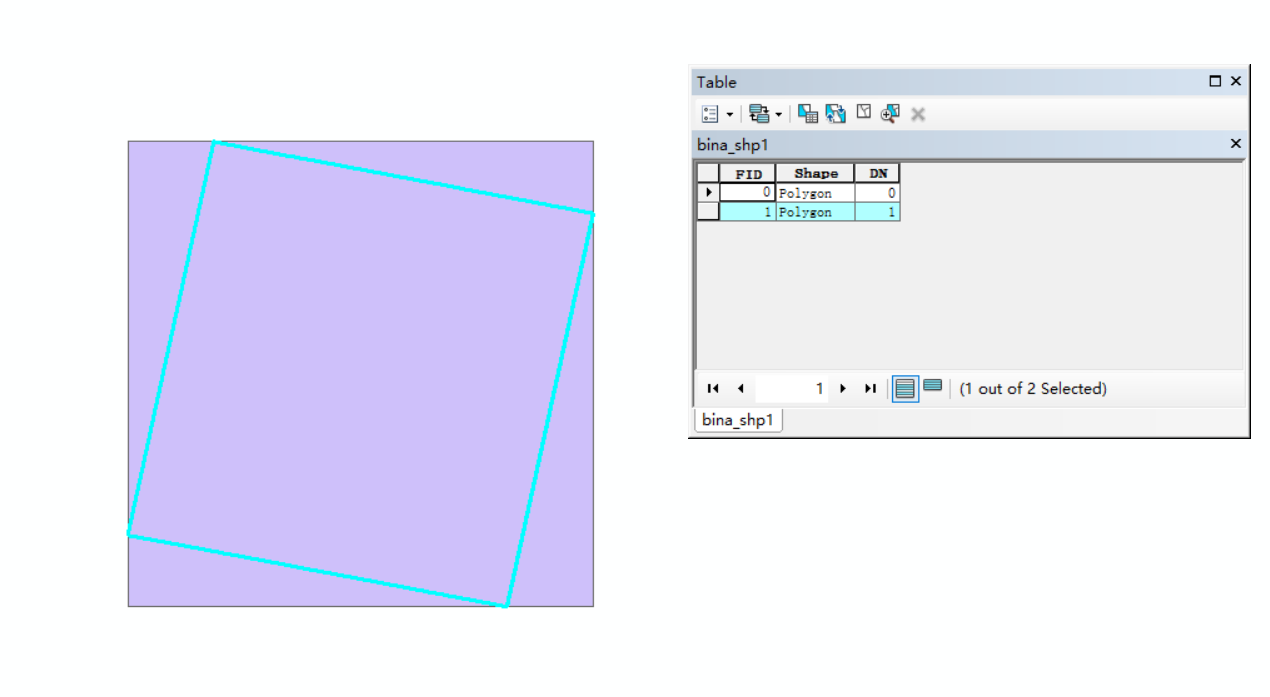Click the Polygon cell in FID 0 row
Screen dimensions: 1270x697
point(816,193)
